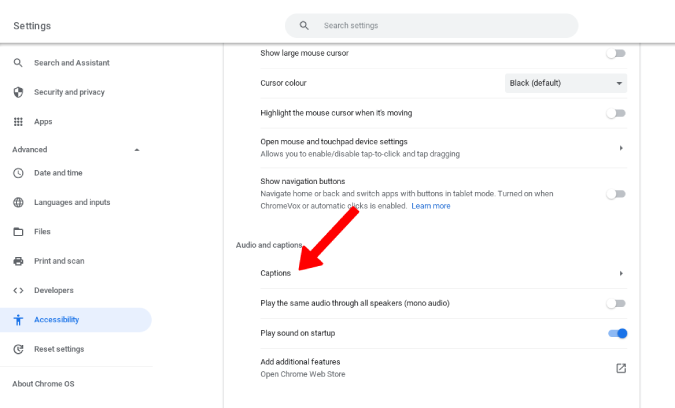Click the Cursor colour label

point(283,83)
